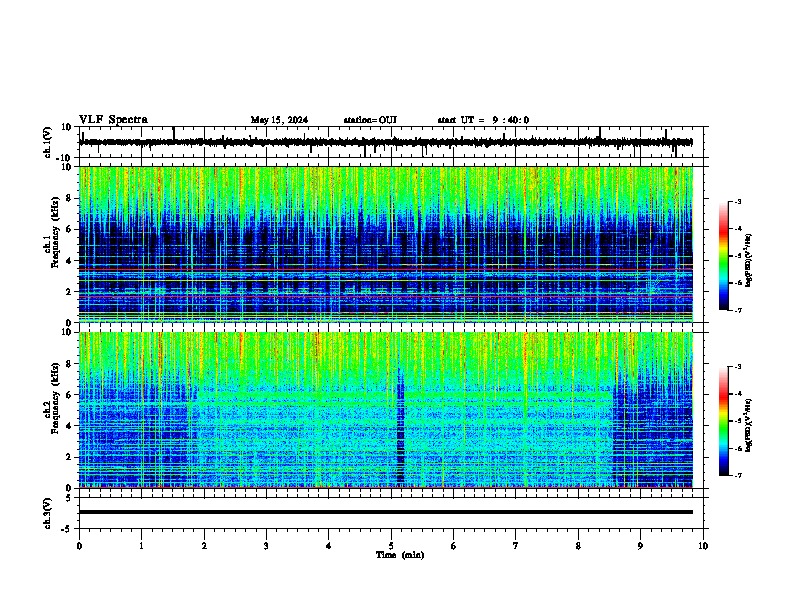Click dark dropout band near minute 5 in ch.2
Screen dimensions: 792x612
(x=401, y=429)
